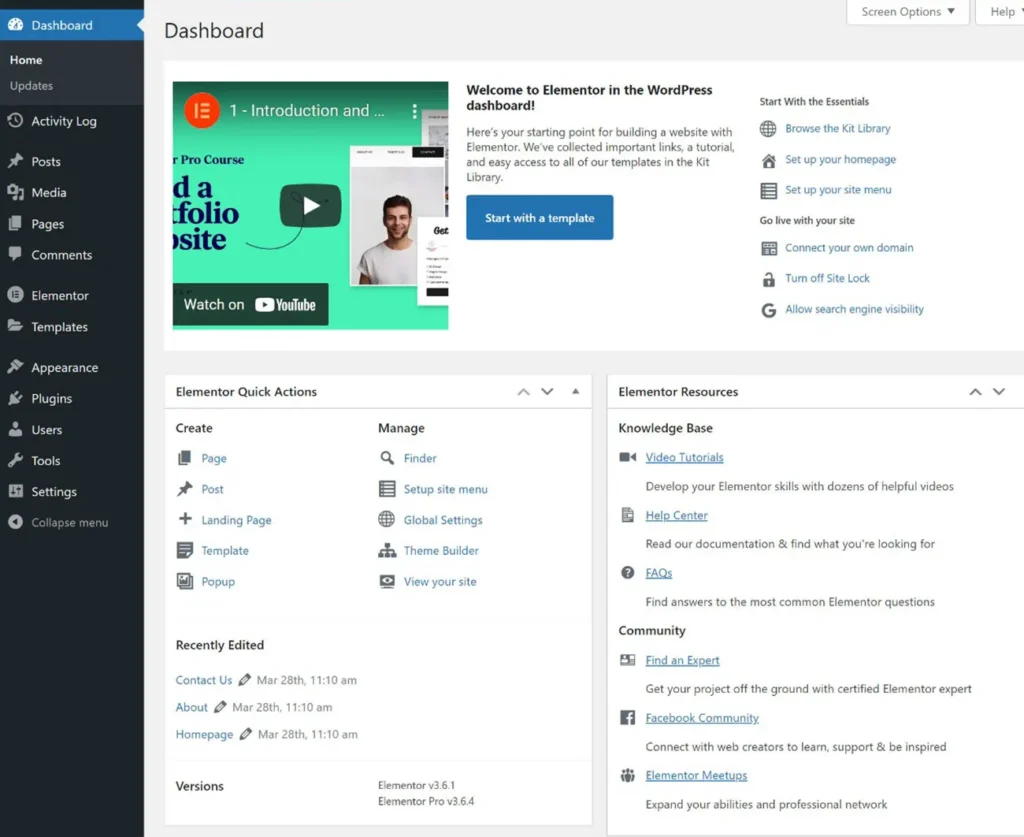The height and width of the screenshot is (837, 1024).
Task: Click the Dashboard gauge icon in sidebar
Action: [x=16, y=25]
